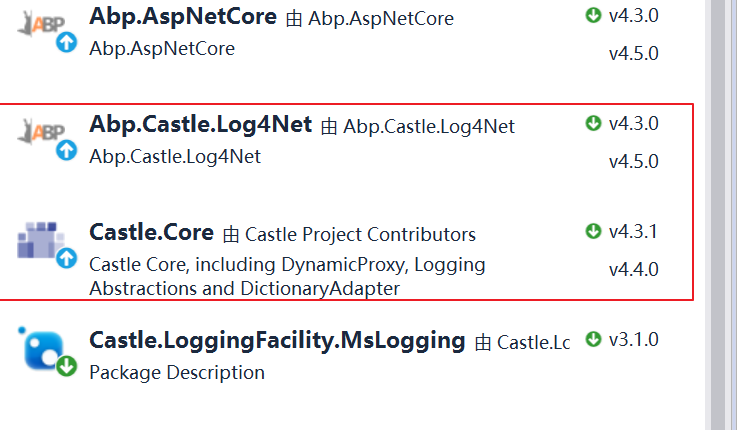Click the Castle Project Contributors author text
This screenshot has width=746, height=430.
[360, 235]
